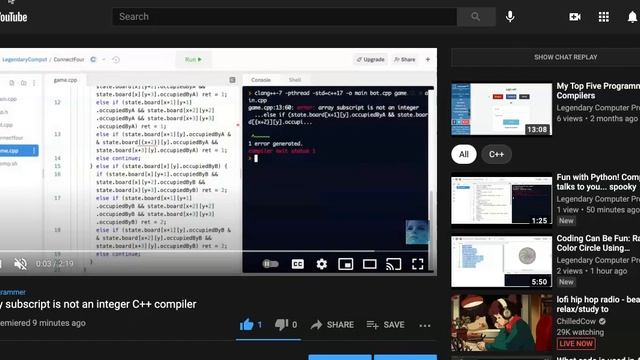The height and width of the screenshot is (360, 640).
Task: Switch to the Shell tab
Action: (x=295, y=80)
